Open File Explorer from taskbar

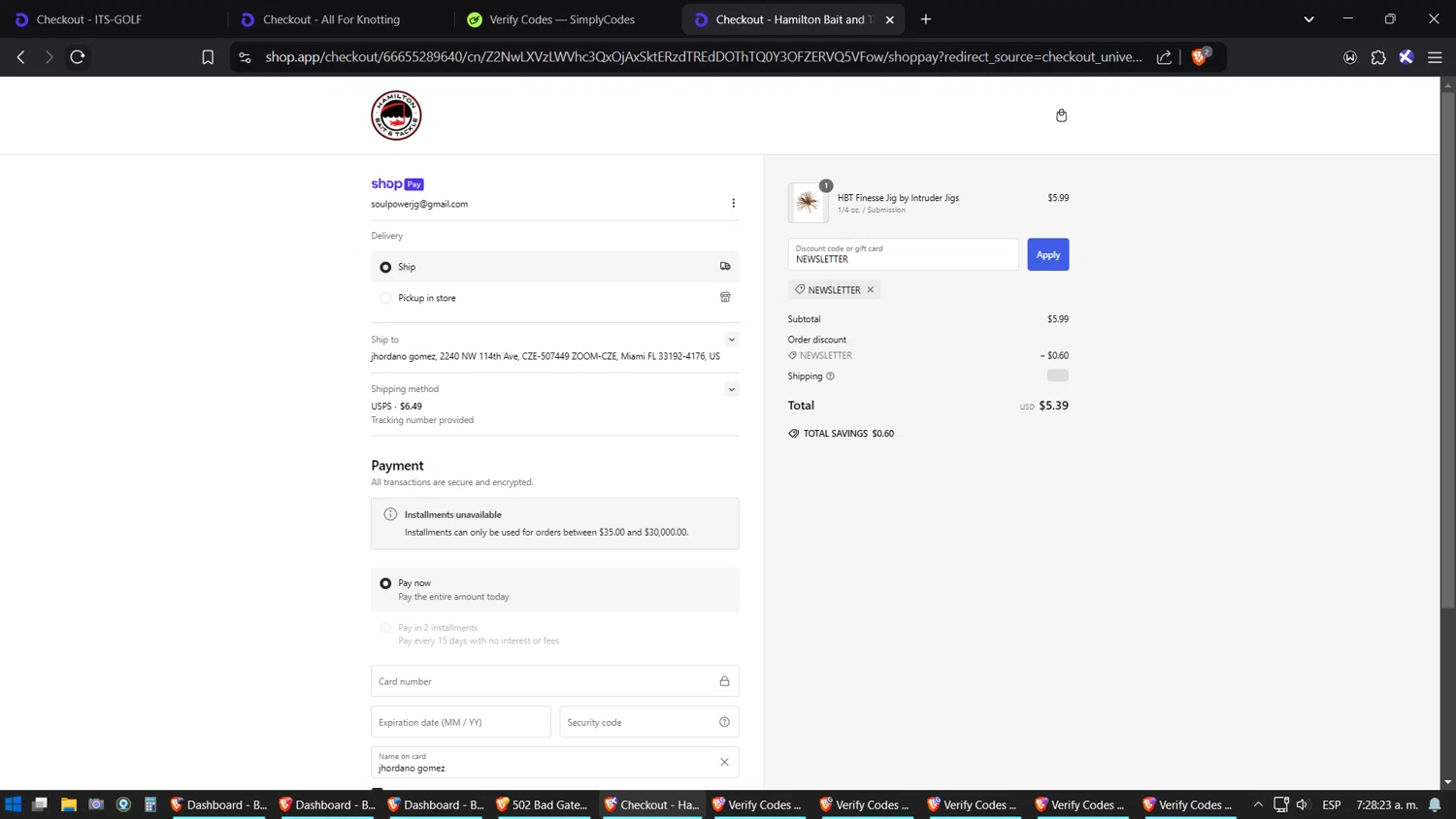point(69,804)
